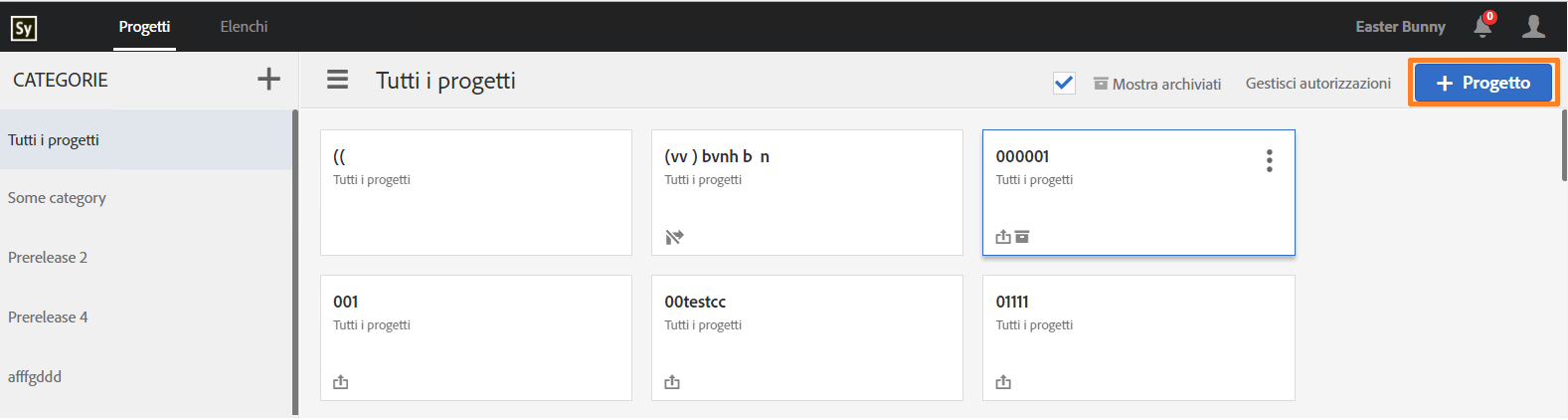Click share icon on 000001 project card
The image size is (1568, 420).
click(x=1003, y=237)
